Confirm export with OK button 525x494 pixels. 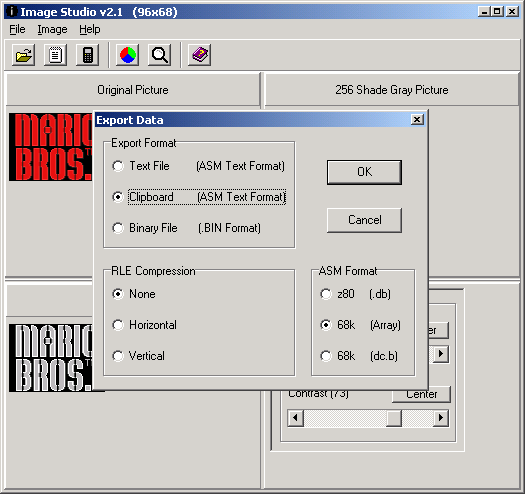364,172
